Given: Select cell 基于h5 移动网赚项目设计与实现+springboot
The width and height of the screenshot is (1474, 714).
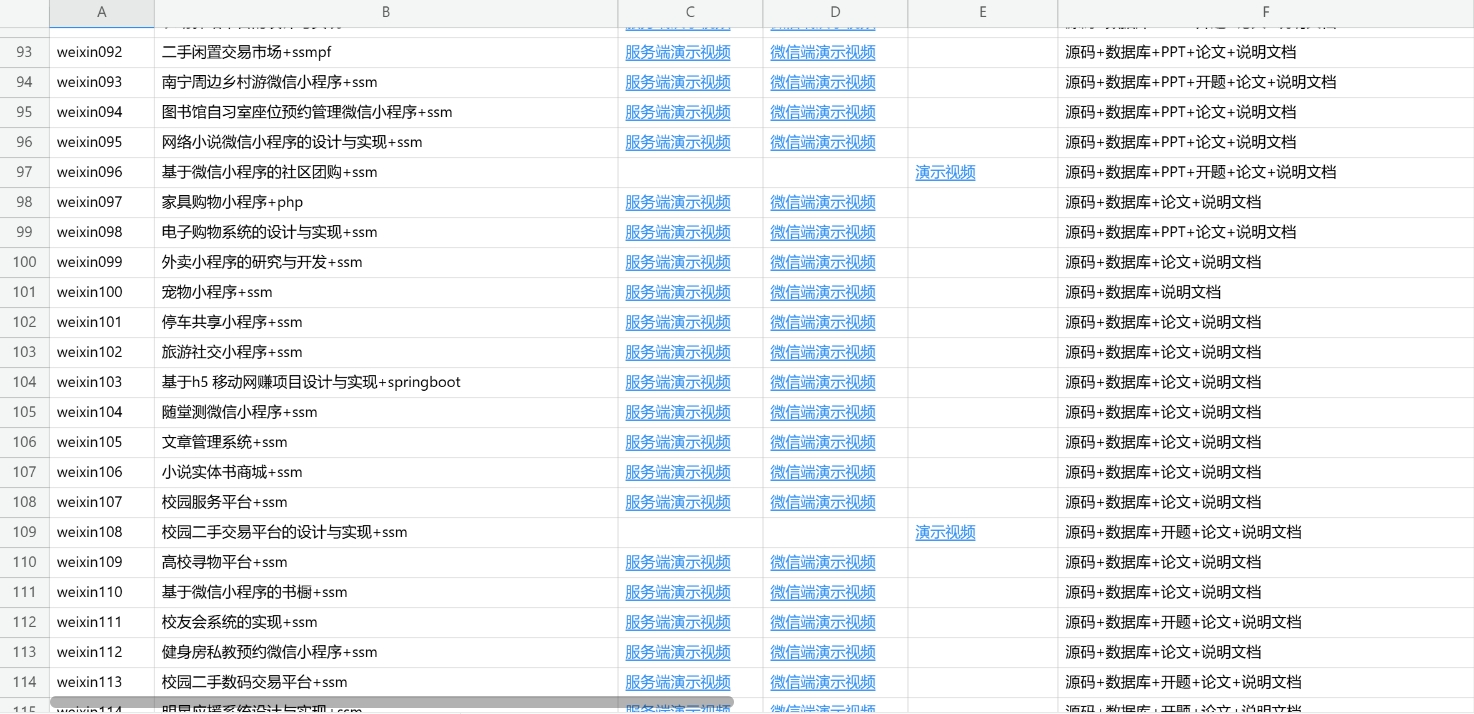Looking at the screenshot, I should click(x=386, y=382).
